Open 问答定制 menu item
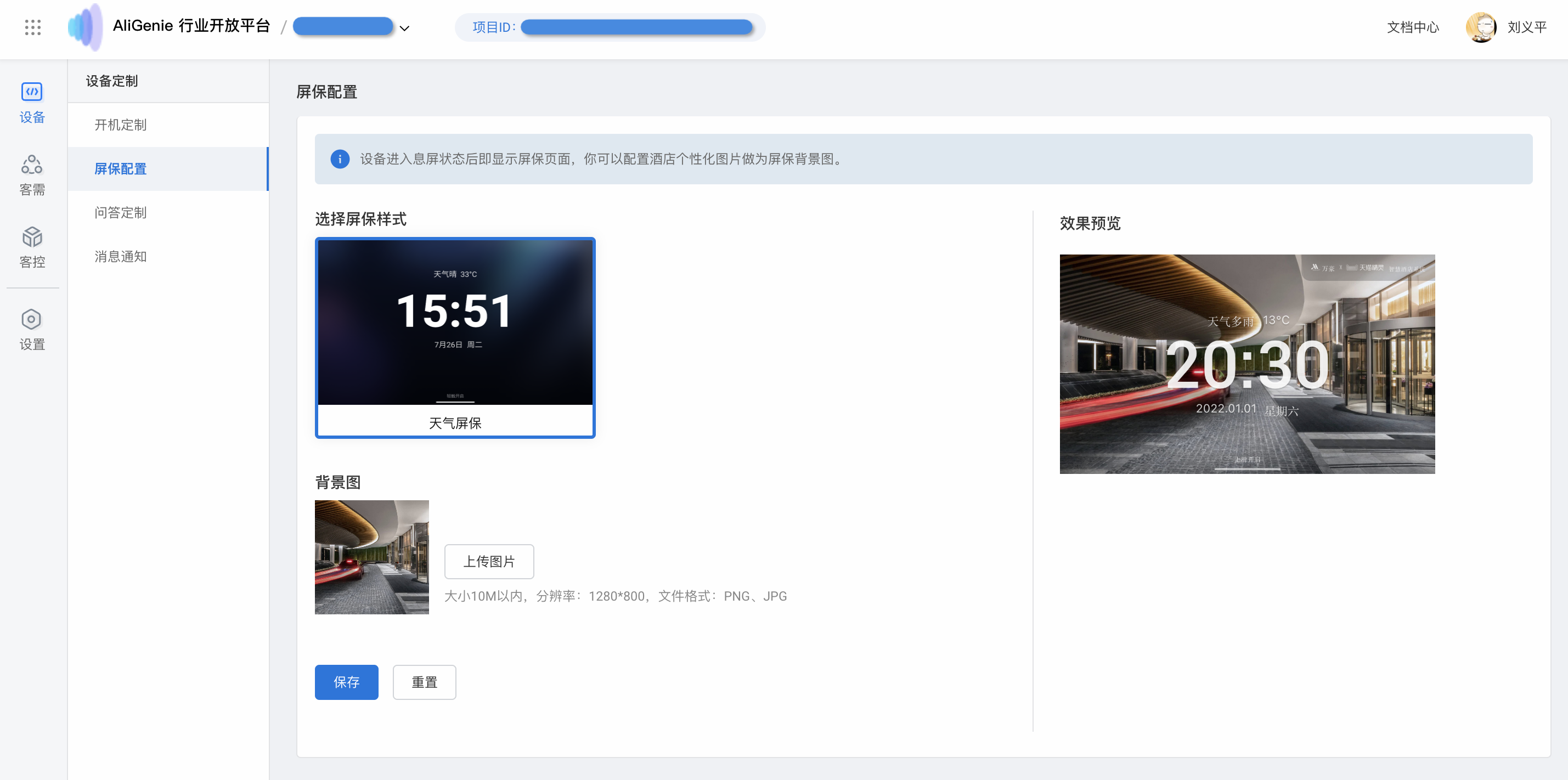Image resolution: width=1568 pixels, height=780 pixels. tap(168, 212)
